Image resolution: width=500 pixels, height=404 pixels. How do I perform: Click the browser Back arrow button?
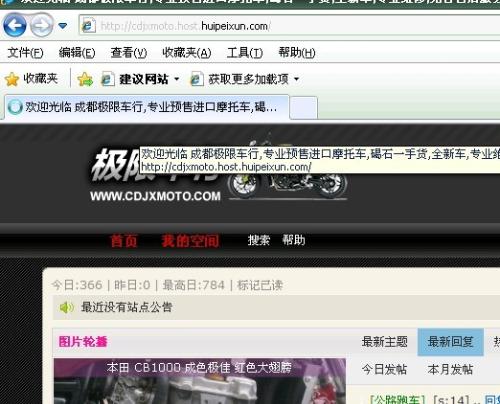tap(14, 25)
